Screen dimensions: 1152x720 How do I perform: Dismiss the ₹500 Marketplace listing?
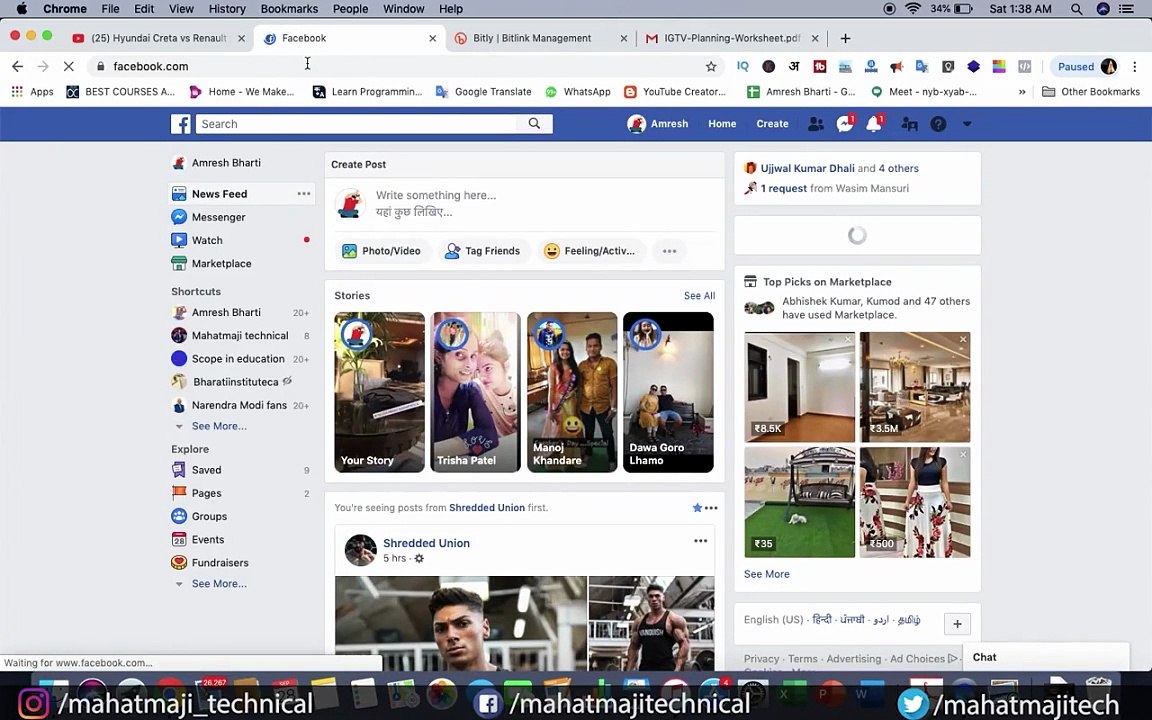click(x=962, y=454)
